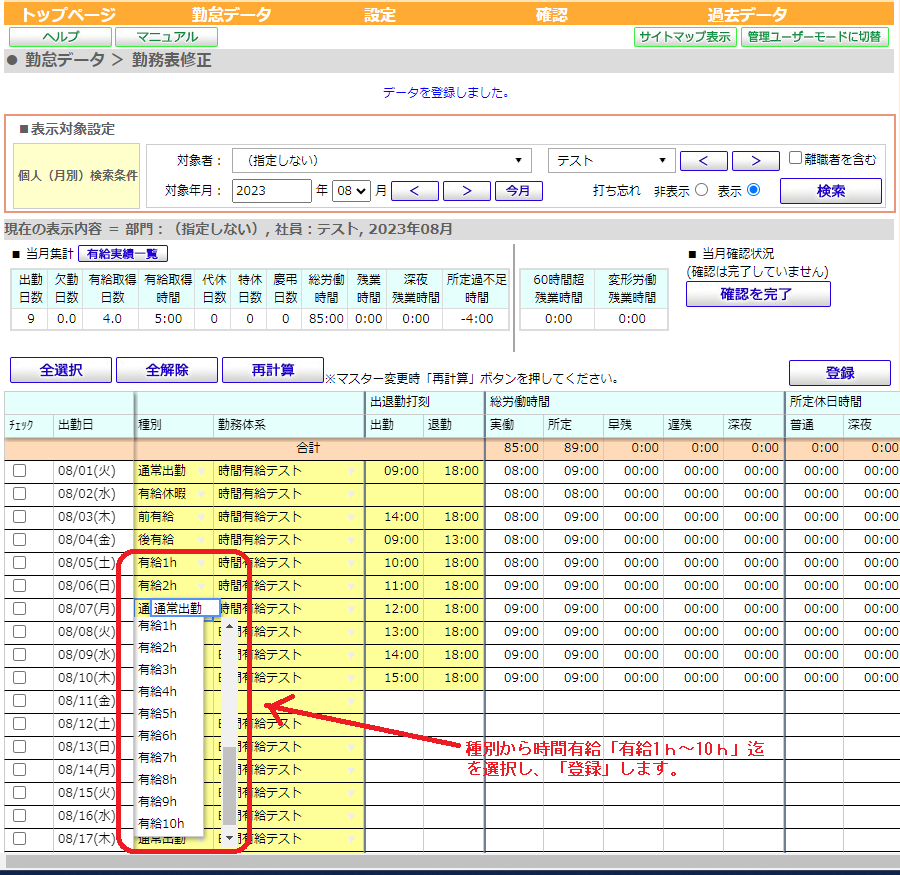This screenshot has height=875, width=900.
Task: Click the 種別 list scrollbar up arrow
Action: (x=230, y=626)
